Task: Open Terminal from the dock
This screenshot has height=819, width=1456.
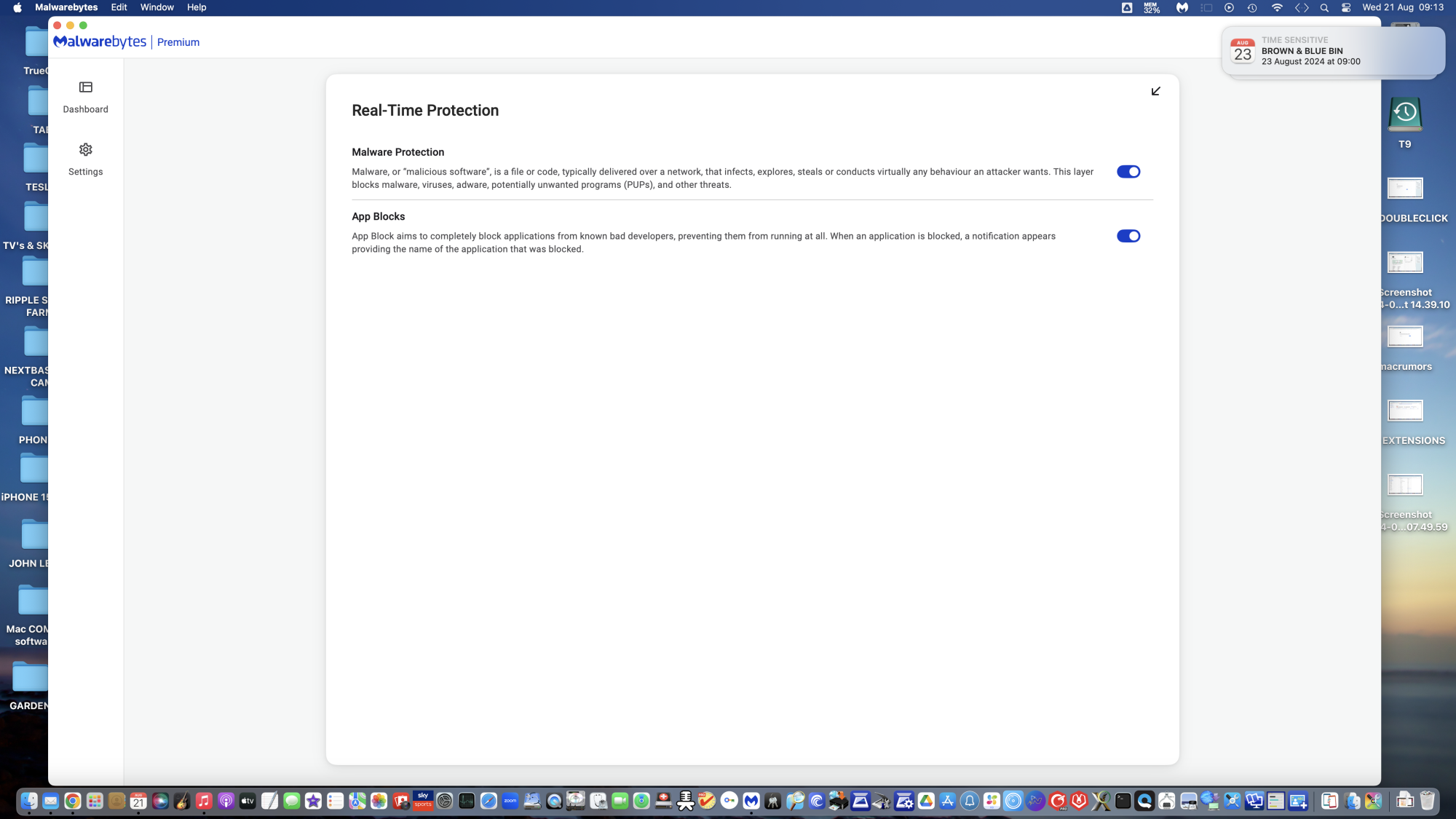Action: pyautogui.click(x=1123, y=801)
